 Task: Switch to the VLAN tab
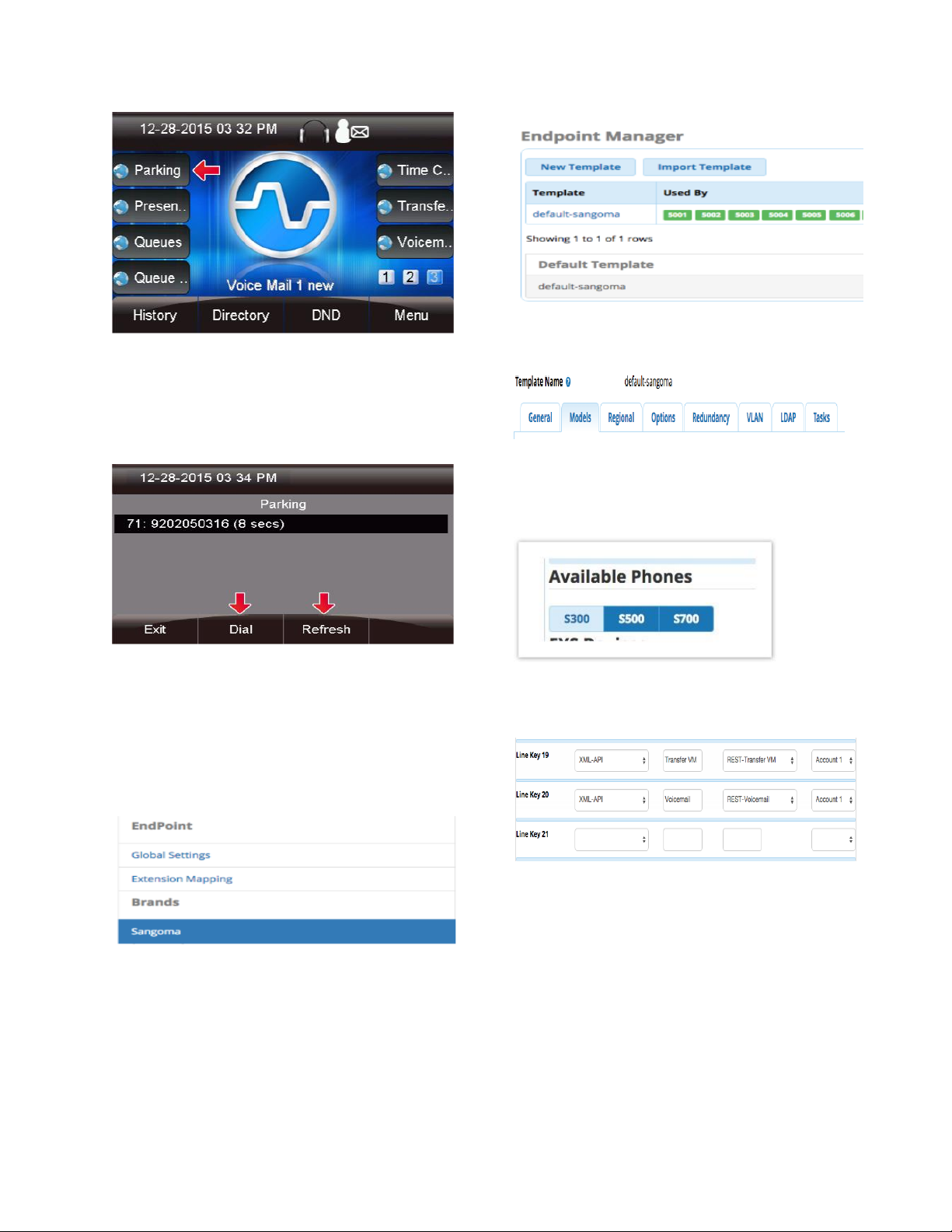point(755,418)
